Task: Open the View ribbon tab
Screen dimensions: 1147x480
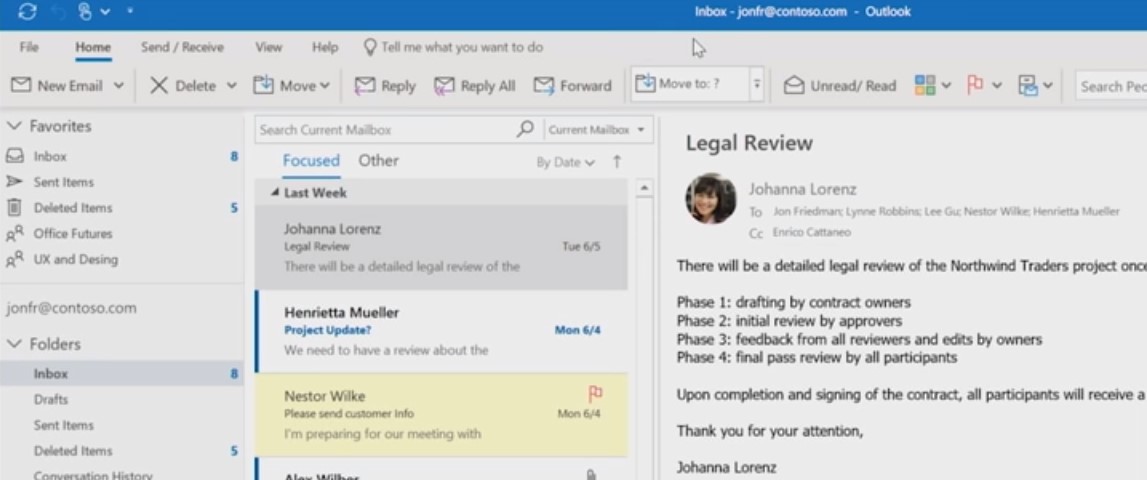Action: click(x=268, y=48)
